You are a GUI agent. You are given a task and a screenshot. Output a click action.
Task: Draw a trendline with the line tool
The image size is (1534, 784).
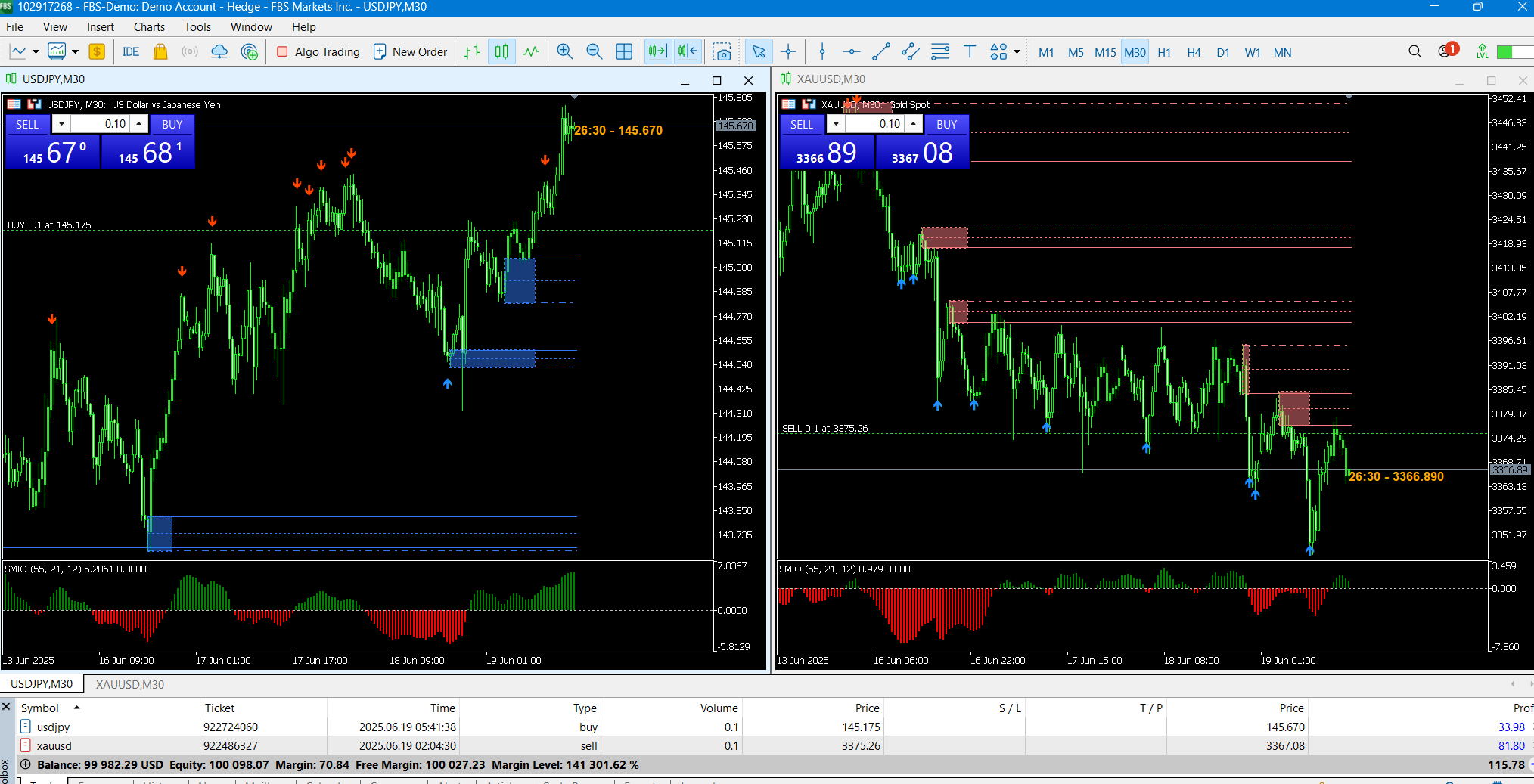[881, 52]
